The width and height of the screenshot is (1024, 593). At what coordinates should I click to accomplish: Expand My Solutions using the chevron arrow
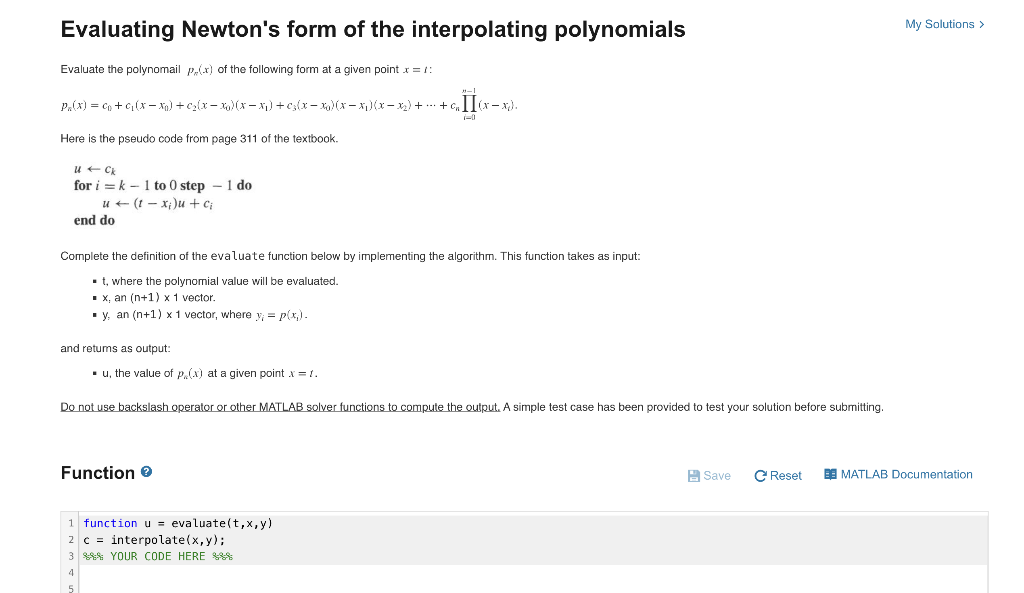coord(983,24)
